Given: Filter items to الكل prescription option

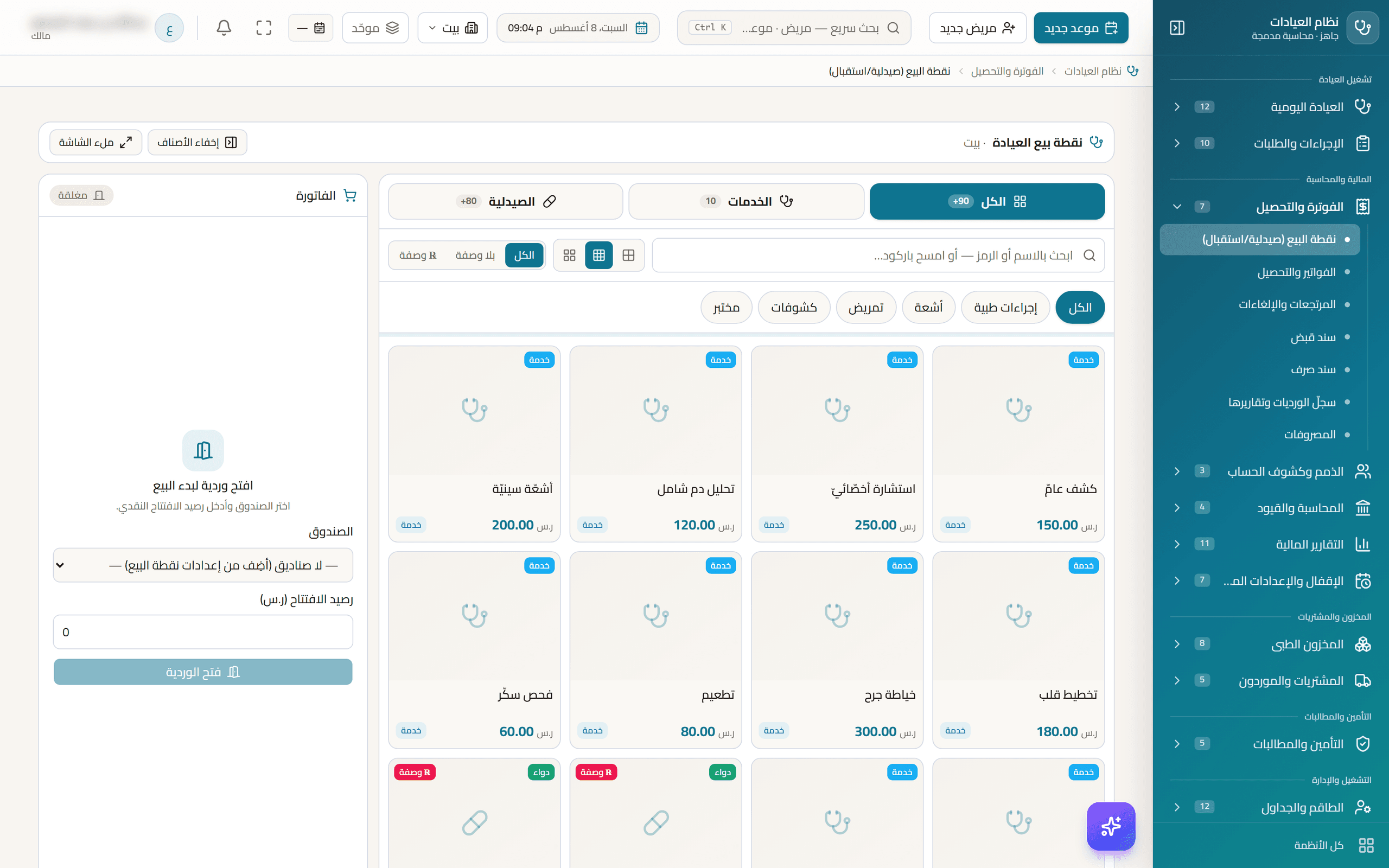Looking at the screenshot, I should tap(524, 256).
